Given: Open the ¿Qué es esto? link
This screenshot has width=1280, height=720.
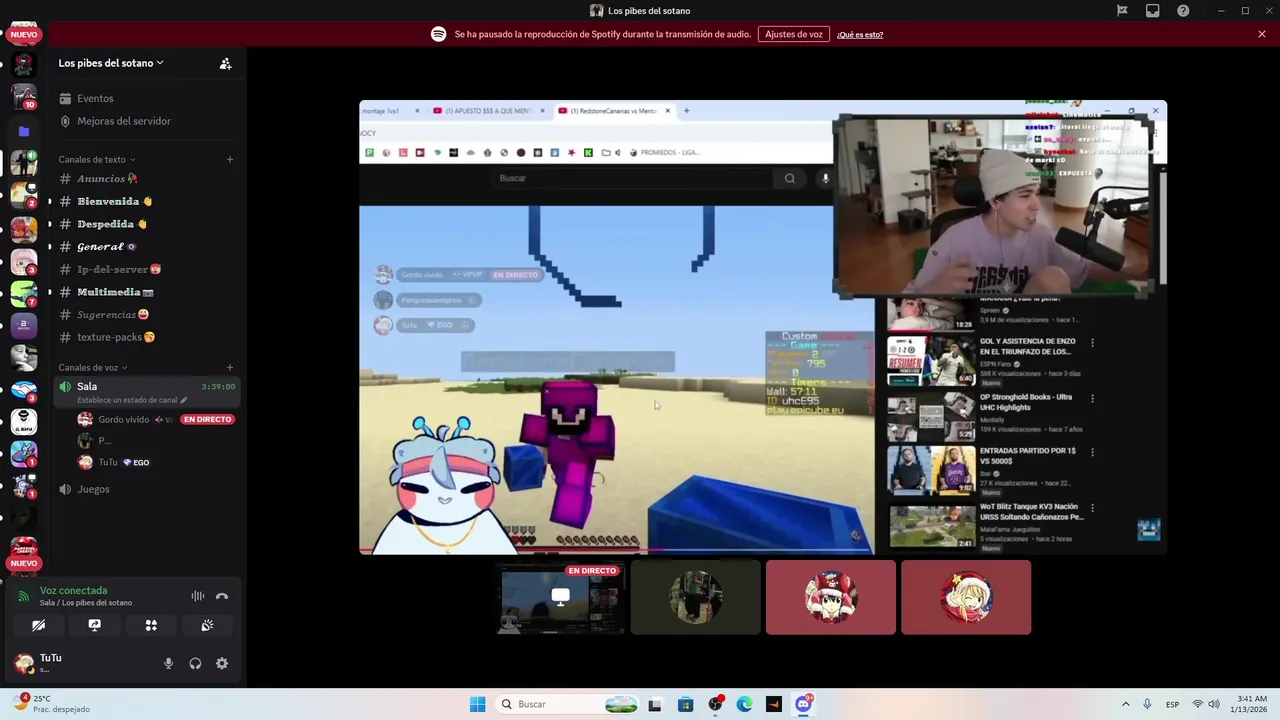Looking at the screenshot, I should point(860,34).
